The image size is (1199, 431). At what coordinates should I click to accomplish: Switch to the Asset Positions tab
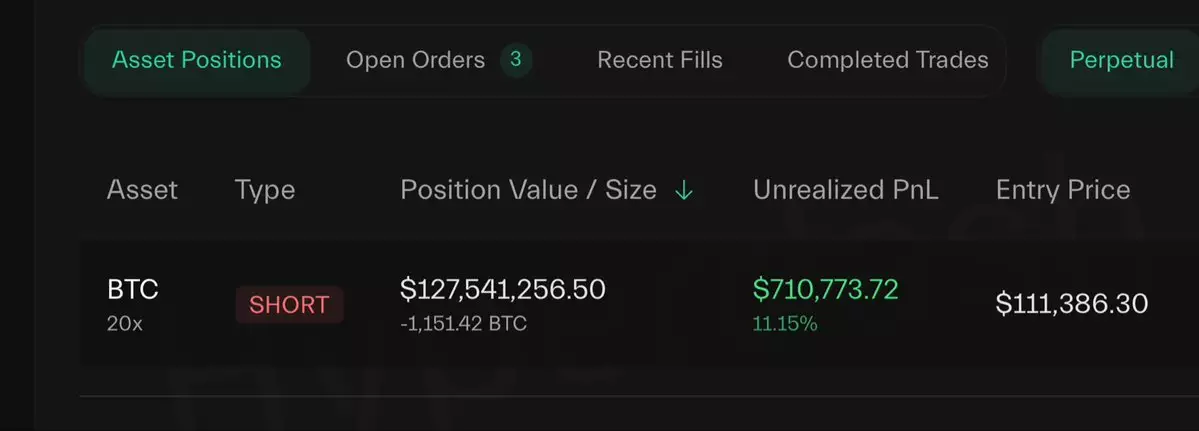coord(197,61)
